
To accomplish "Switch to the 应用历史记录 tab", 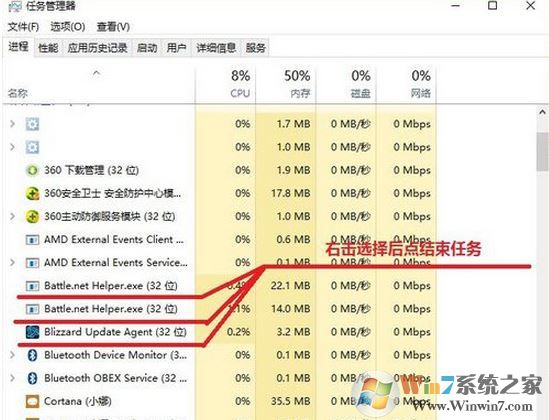I will click(97, 48).
